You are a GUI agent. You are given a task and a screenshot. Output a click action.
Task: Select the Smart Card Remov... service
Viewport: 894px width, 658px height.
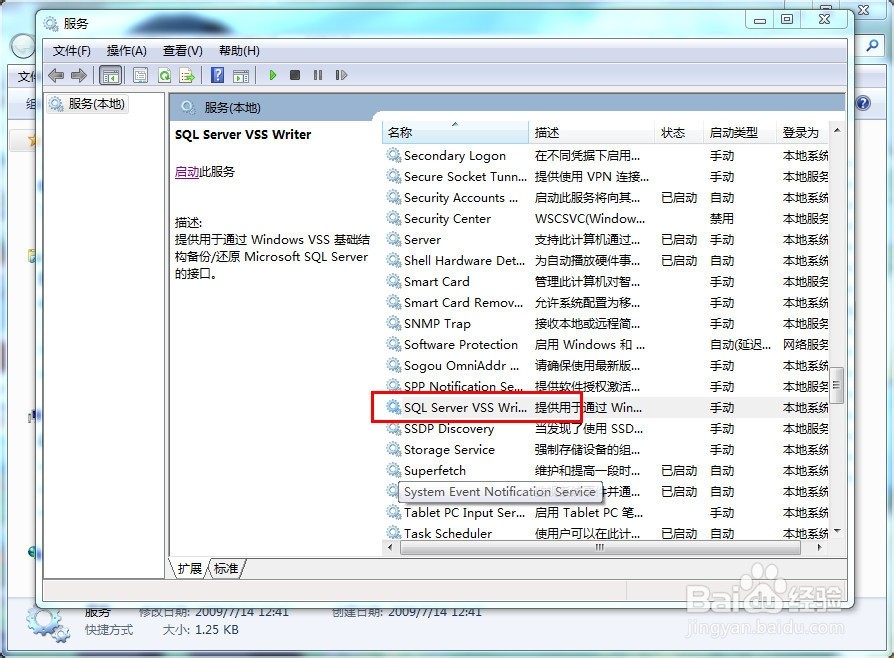(x=606, y=303)
